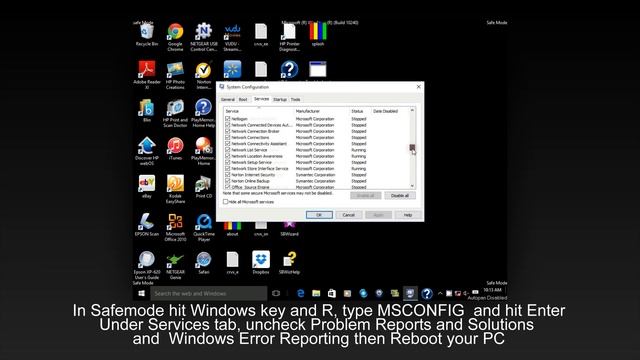Launch EPSON Scan from the desktop
This screenshot has height=360, width=640.
(147, 224)
